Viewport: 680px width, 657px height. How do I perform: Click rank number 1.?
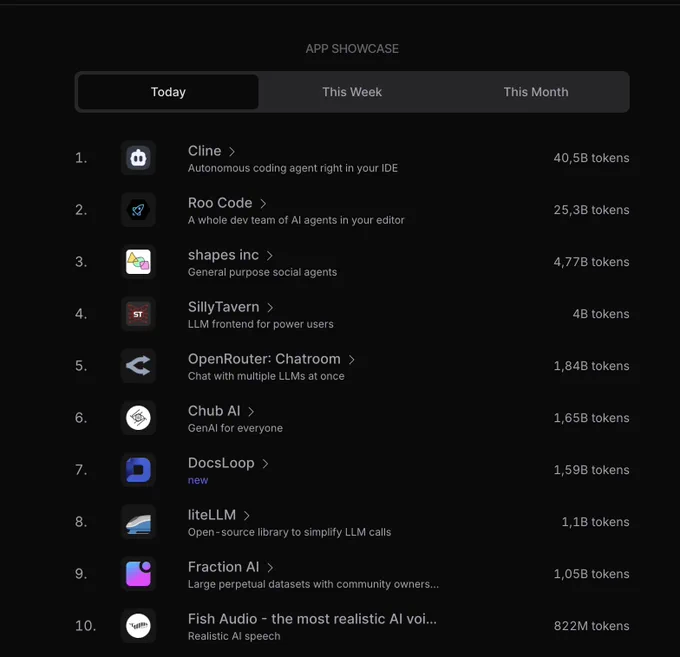pyautogui.click(x=81, y=158)
